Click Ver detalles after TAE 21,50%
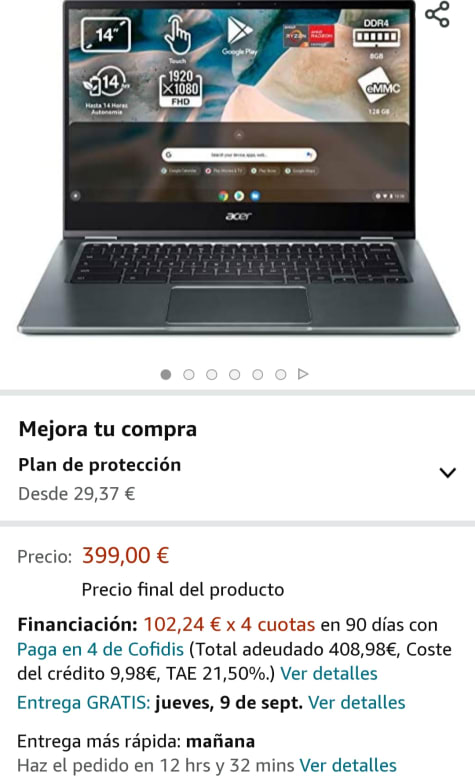This screenshot has height=778, width=475. coord(329,673)
